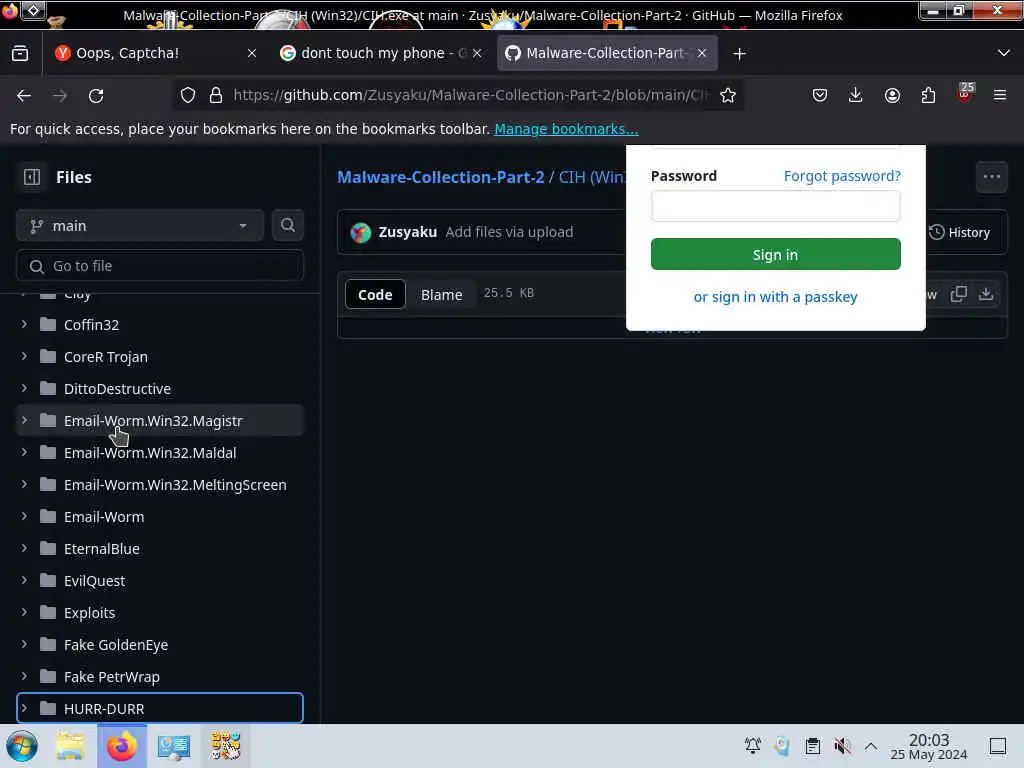Viewport: 1024px width, 768px height.
Task: Click the Firefox taskbar icon
Action: click(121, 746)
